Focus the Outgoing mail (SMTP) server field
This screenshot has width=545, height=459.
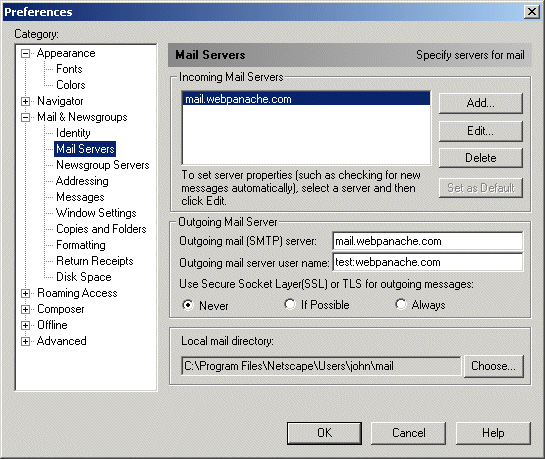[428, 241]
